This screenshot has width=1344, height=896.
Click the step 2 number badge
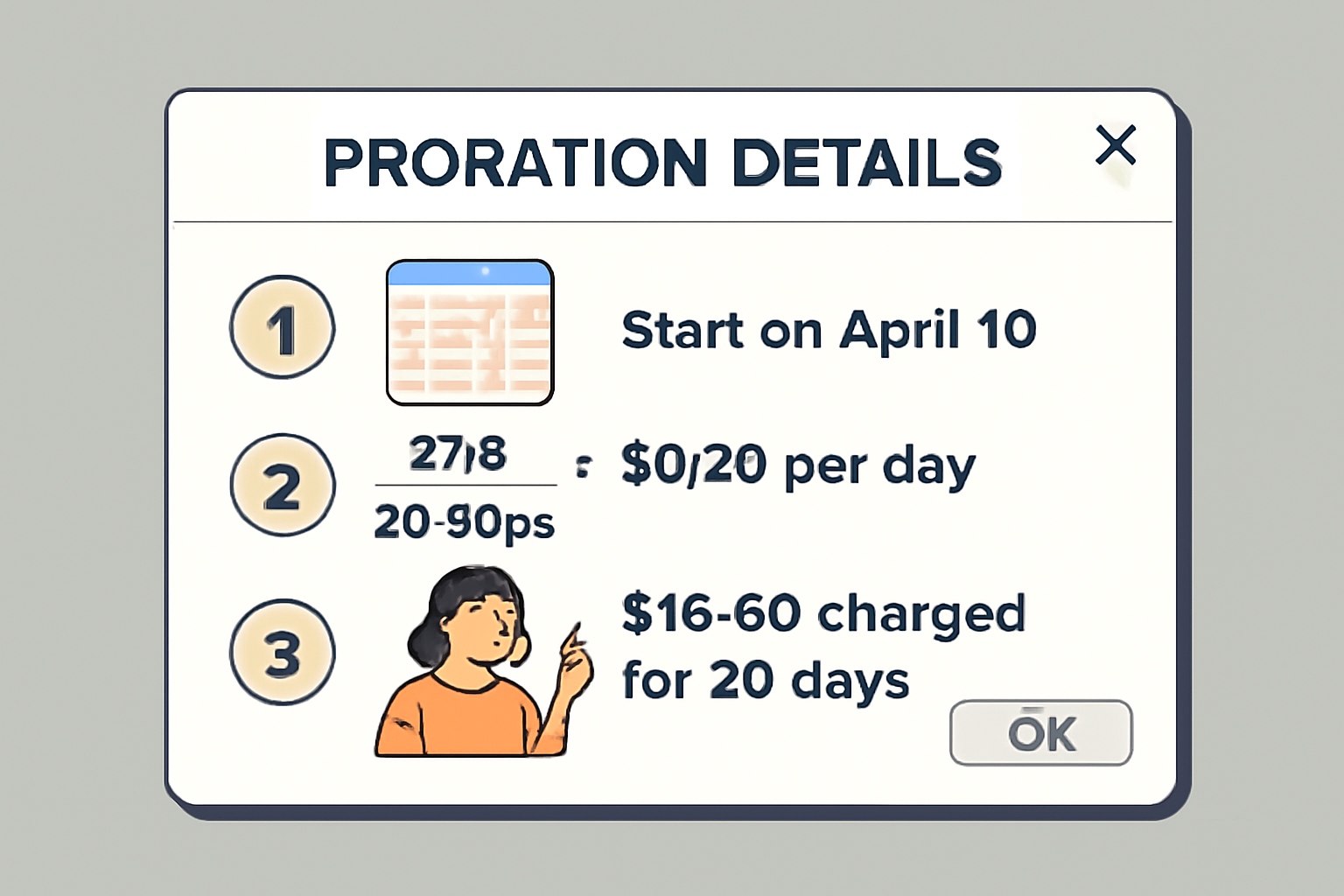pos(282,485)
